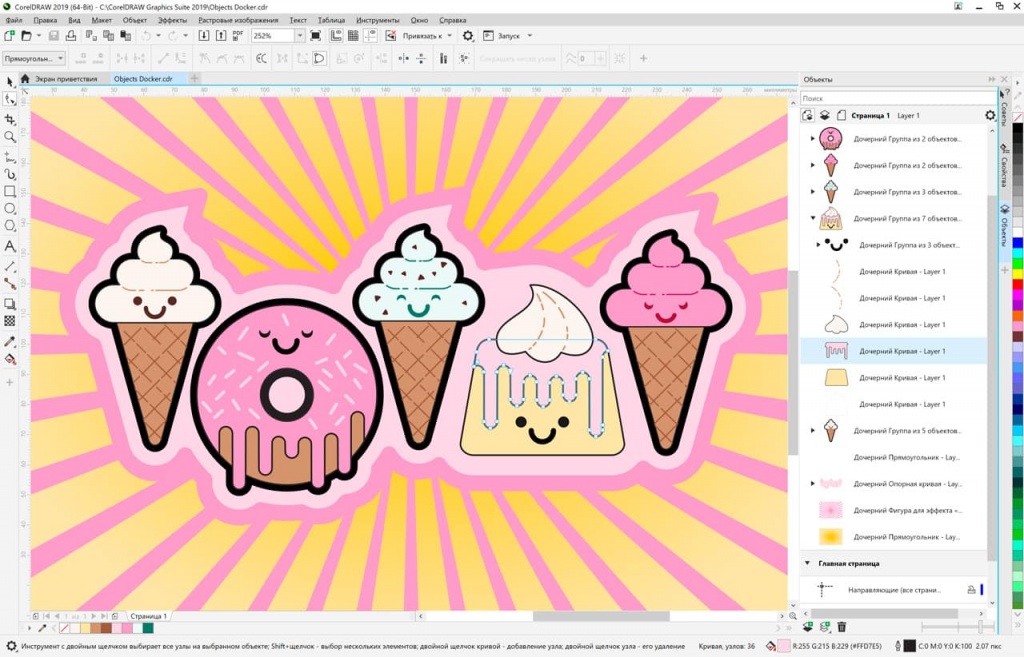Click the horizontal scrollbar below the canvas

[601, 616]
